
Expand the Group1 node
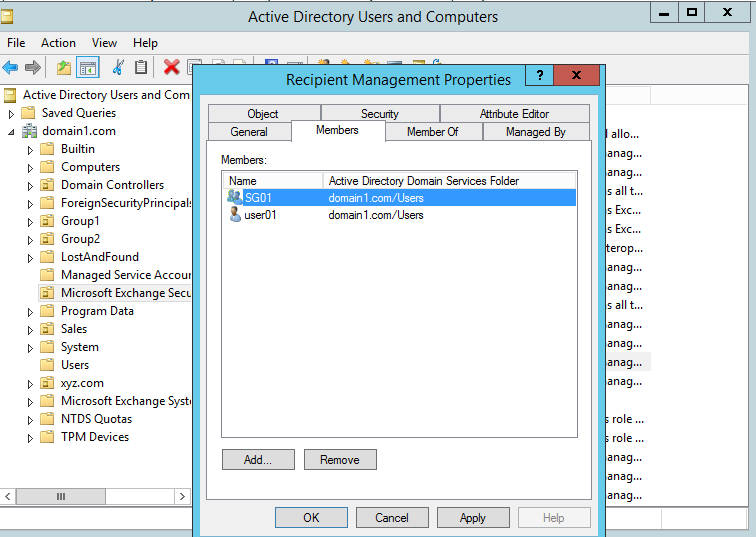point(30,222)
